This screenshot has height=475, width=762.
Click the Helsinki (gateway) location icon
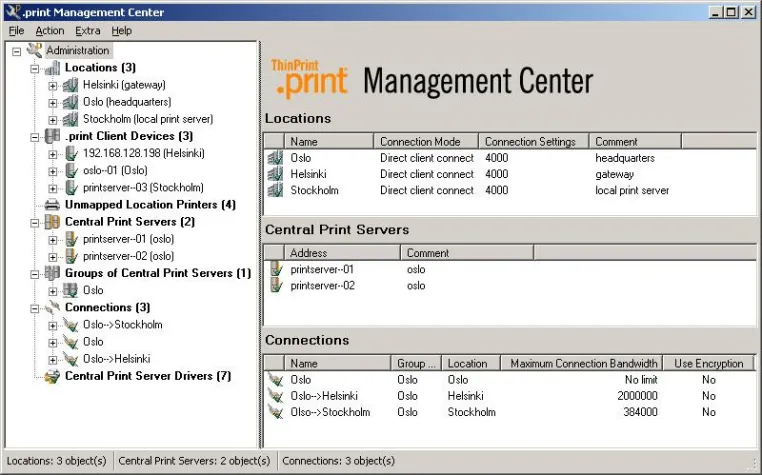[70, 85]
